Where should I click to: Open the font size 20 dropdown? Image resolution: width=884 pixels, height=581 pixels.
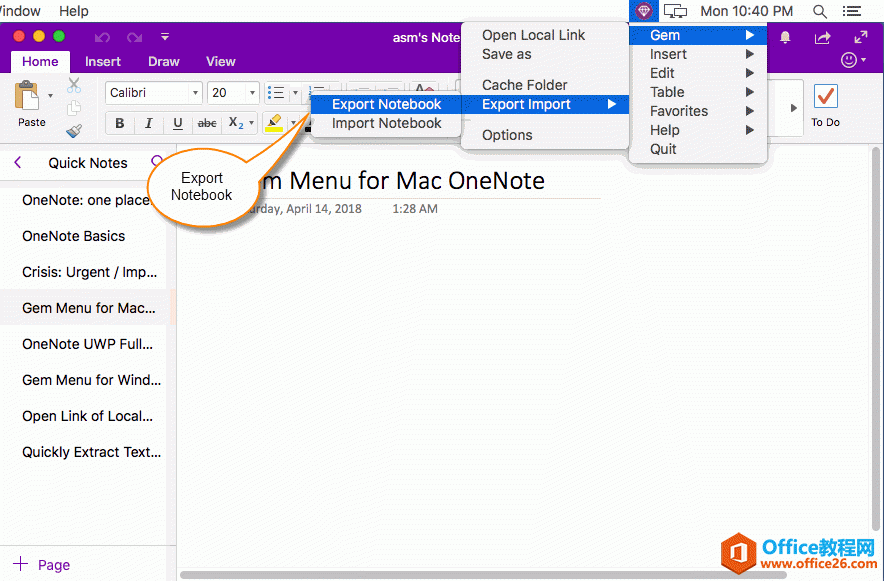click(x=232, y=92)
